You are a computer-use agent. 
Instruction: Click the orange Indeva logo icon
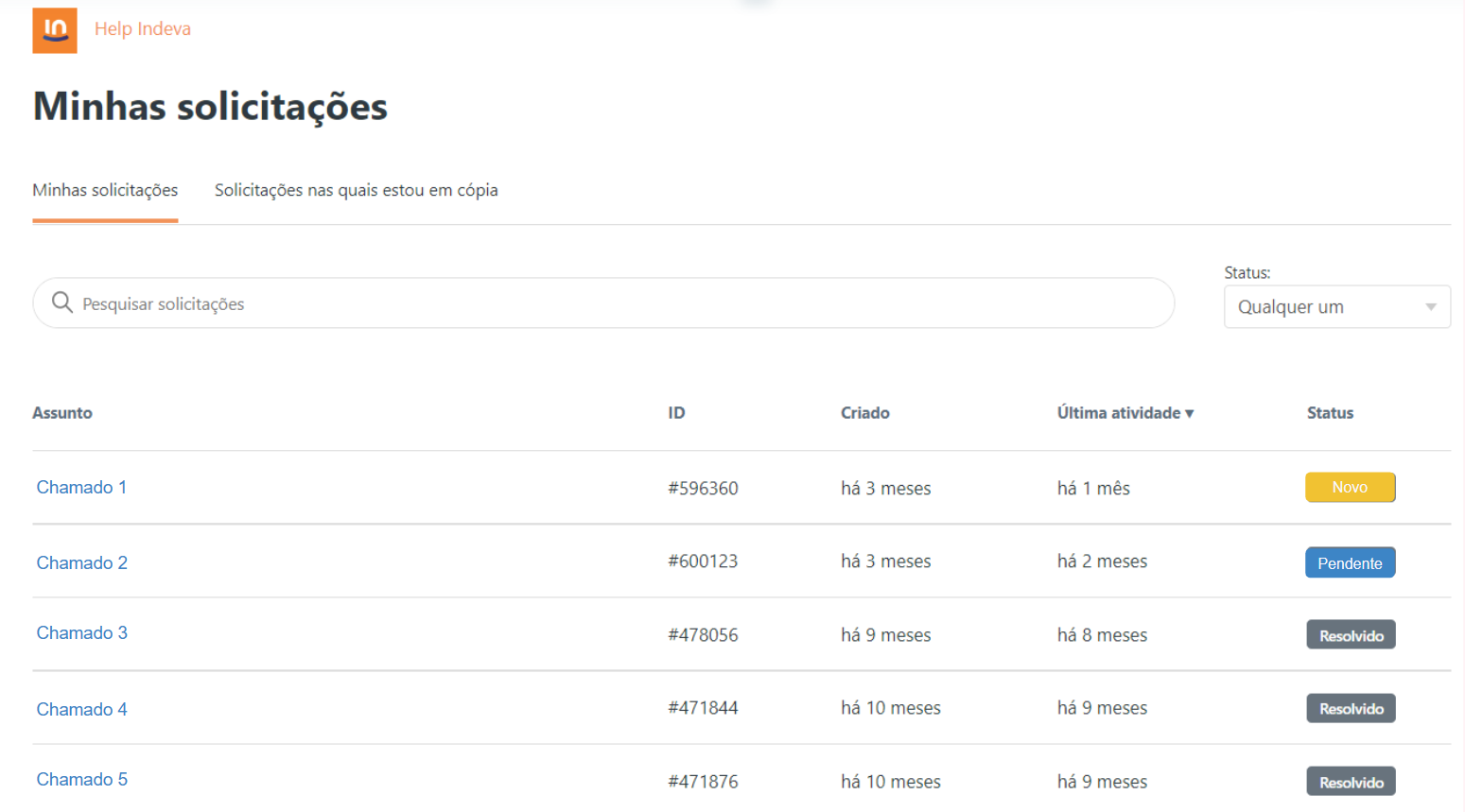(x=55, y=30)
